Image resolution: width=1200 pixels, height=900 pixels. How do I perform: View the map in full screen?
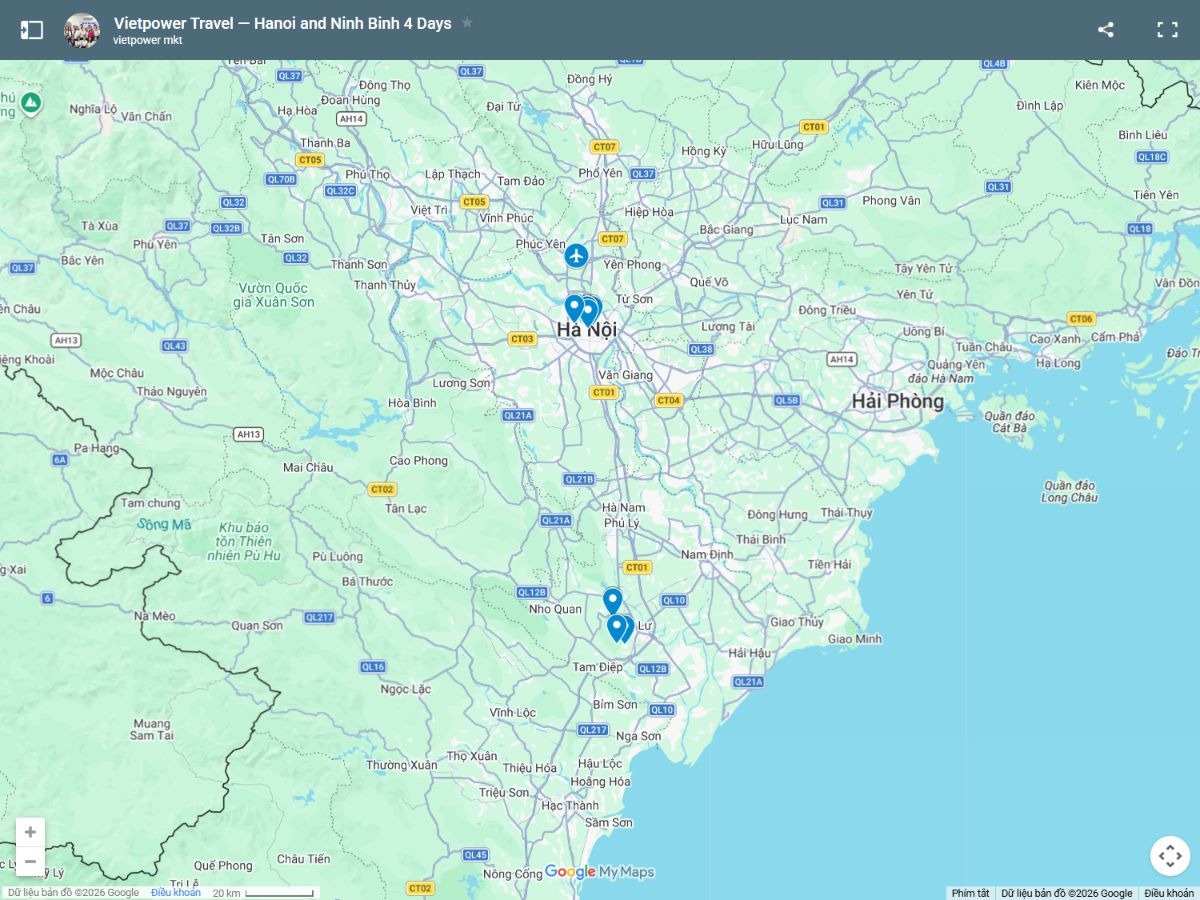1167,30
